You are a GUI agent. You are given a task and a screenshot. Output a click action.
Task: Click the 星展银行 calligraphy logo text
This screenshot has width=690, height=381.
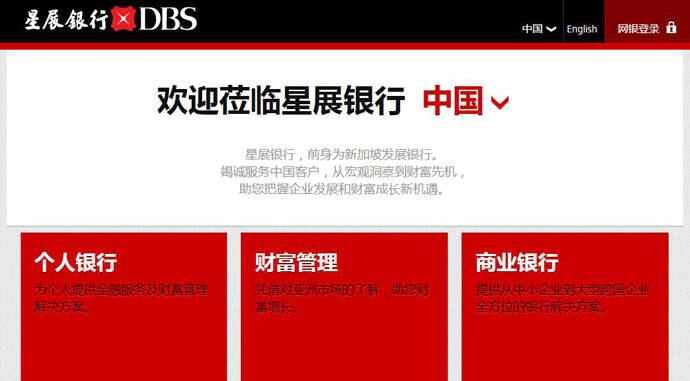click(x=66, y=20)
